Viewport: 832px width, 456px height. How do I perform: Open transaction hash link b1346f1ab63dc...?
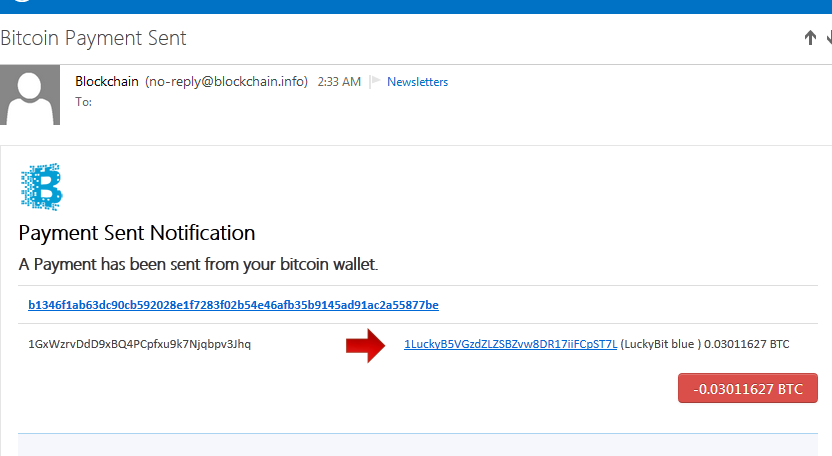coord(233,305)
